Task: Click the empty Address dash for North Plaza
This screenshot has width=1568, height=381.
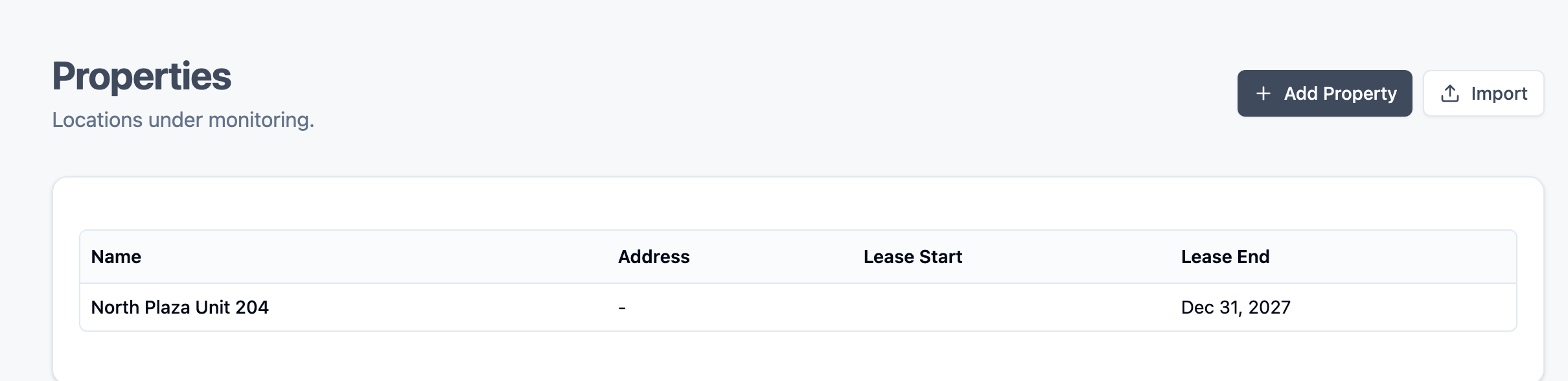Action: point(622,307)
